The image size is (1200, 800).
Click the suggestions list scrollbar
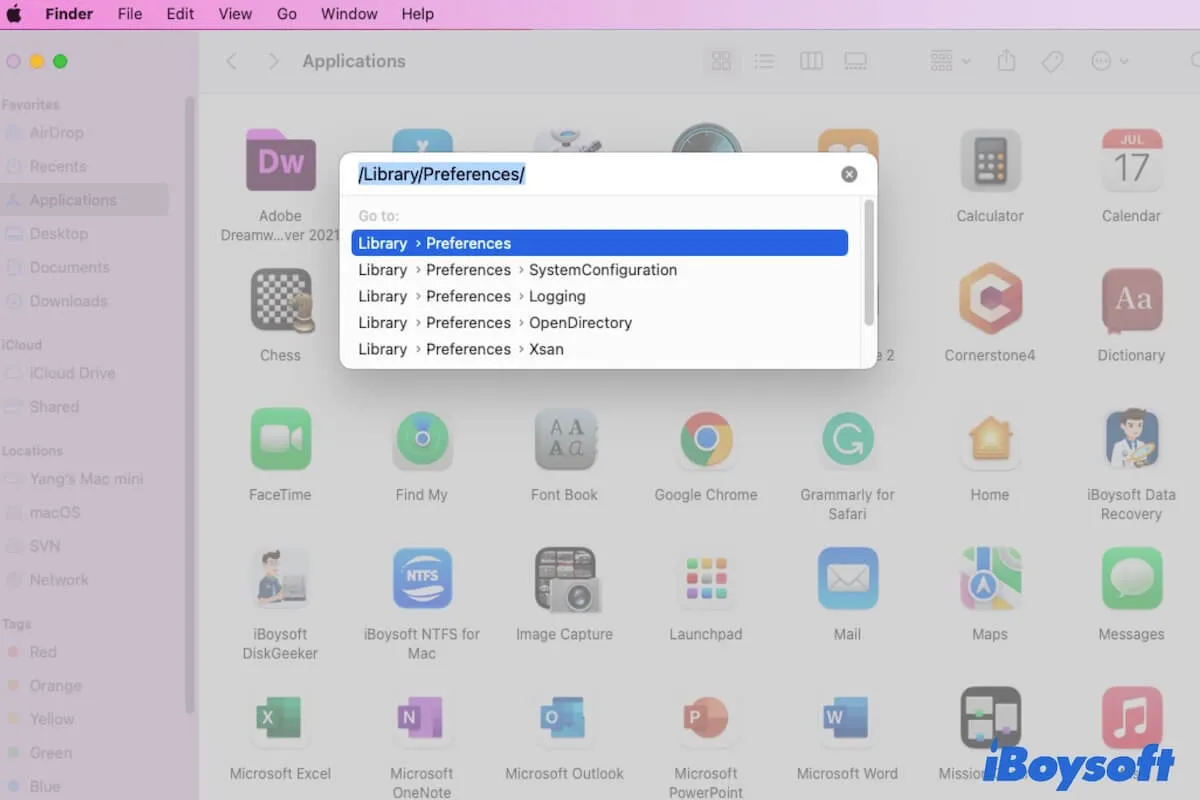(x=869, y=262)
